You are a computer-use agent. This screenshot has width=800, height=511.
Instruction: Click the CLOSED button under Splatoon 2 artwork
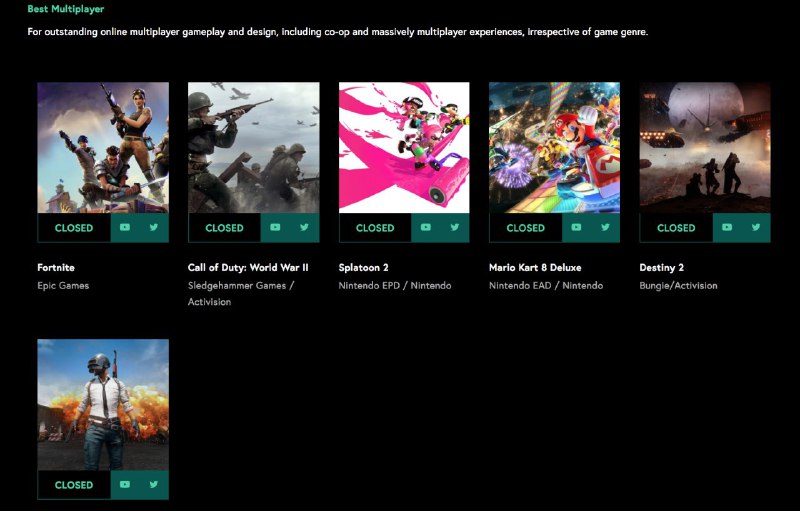coord(375,228)
